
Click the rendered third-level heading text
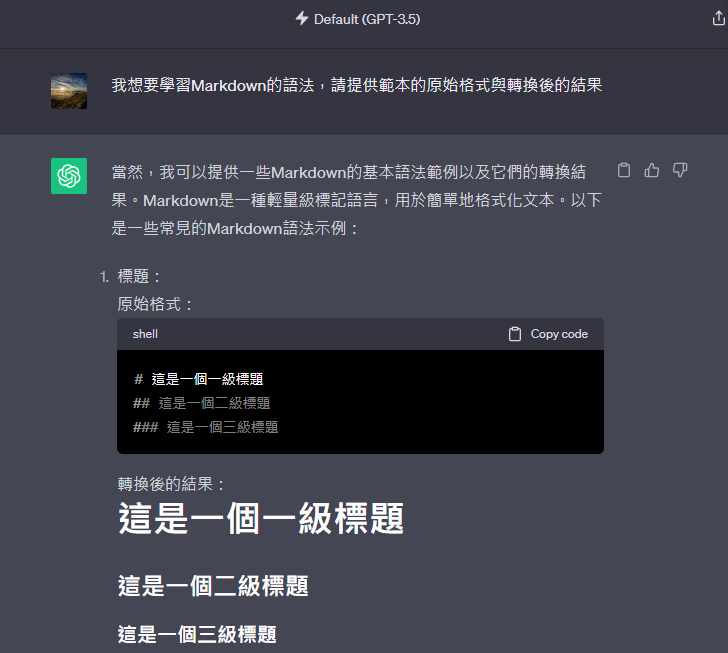[x=197, y=634]
